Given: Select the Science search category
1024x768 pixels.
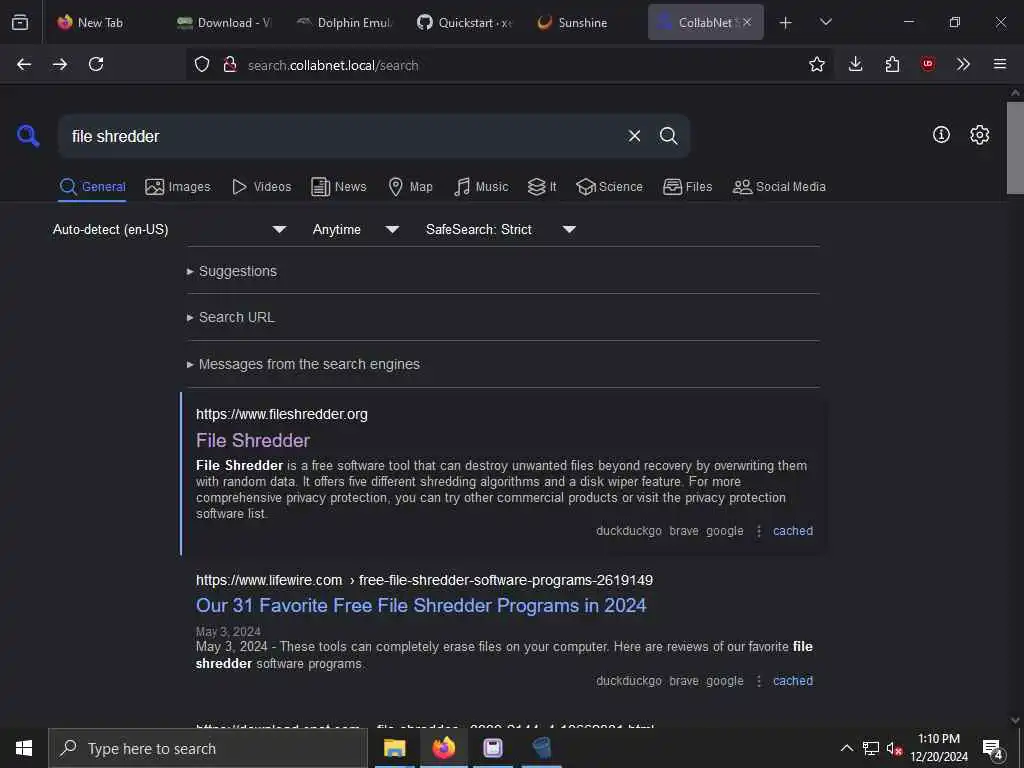Looking at the screenshot, I should point(609,187).
